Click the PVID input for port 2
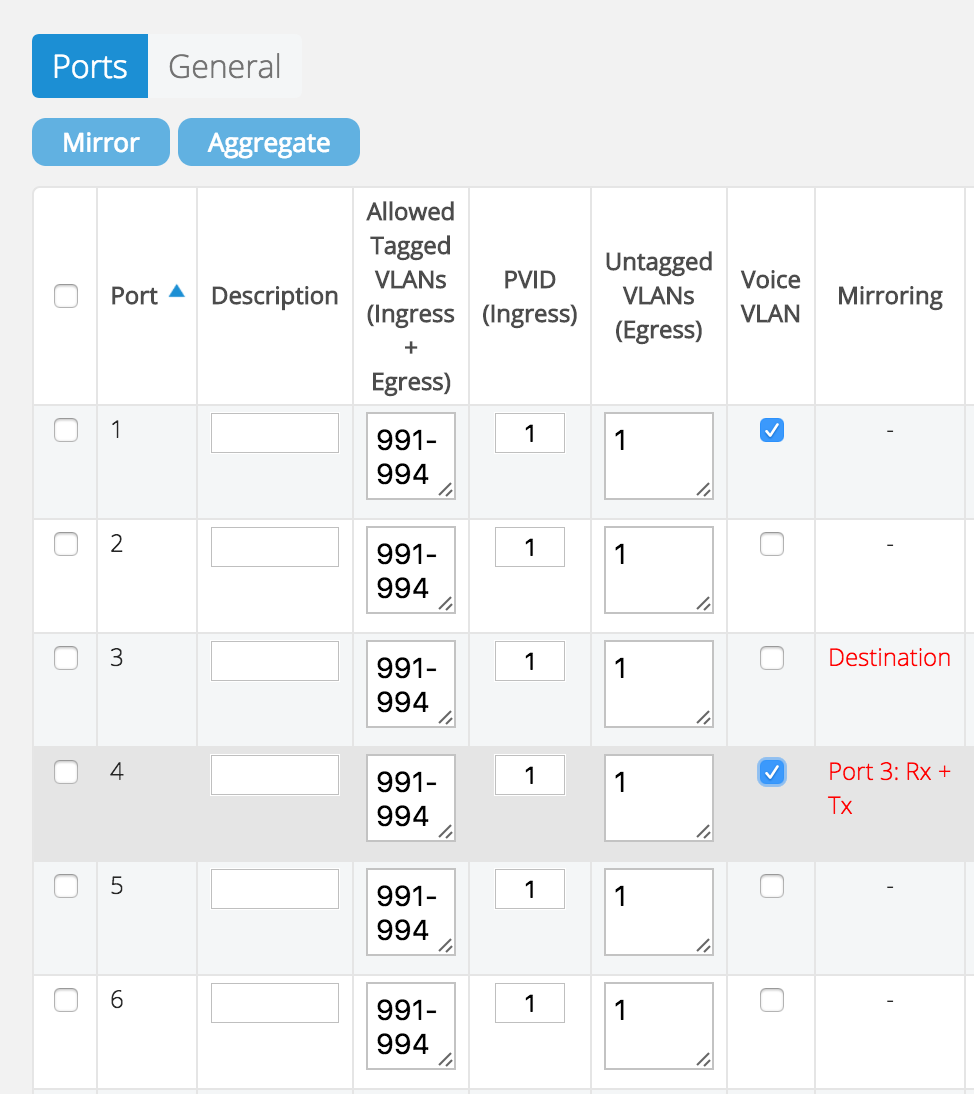 529,547
